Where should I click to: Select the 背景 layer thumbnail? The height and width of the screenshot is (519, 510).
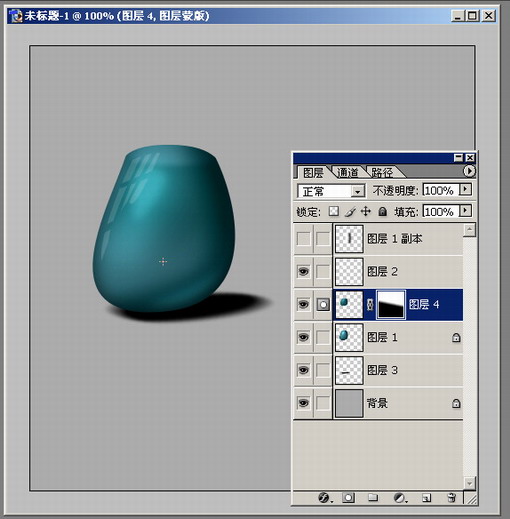349,403
